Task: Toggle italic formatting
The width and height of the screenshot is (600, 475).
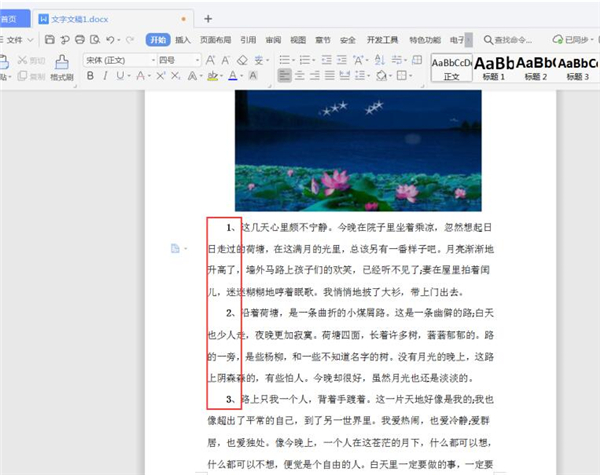Action: coord(105,76)
